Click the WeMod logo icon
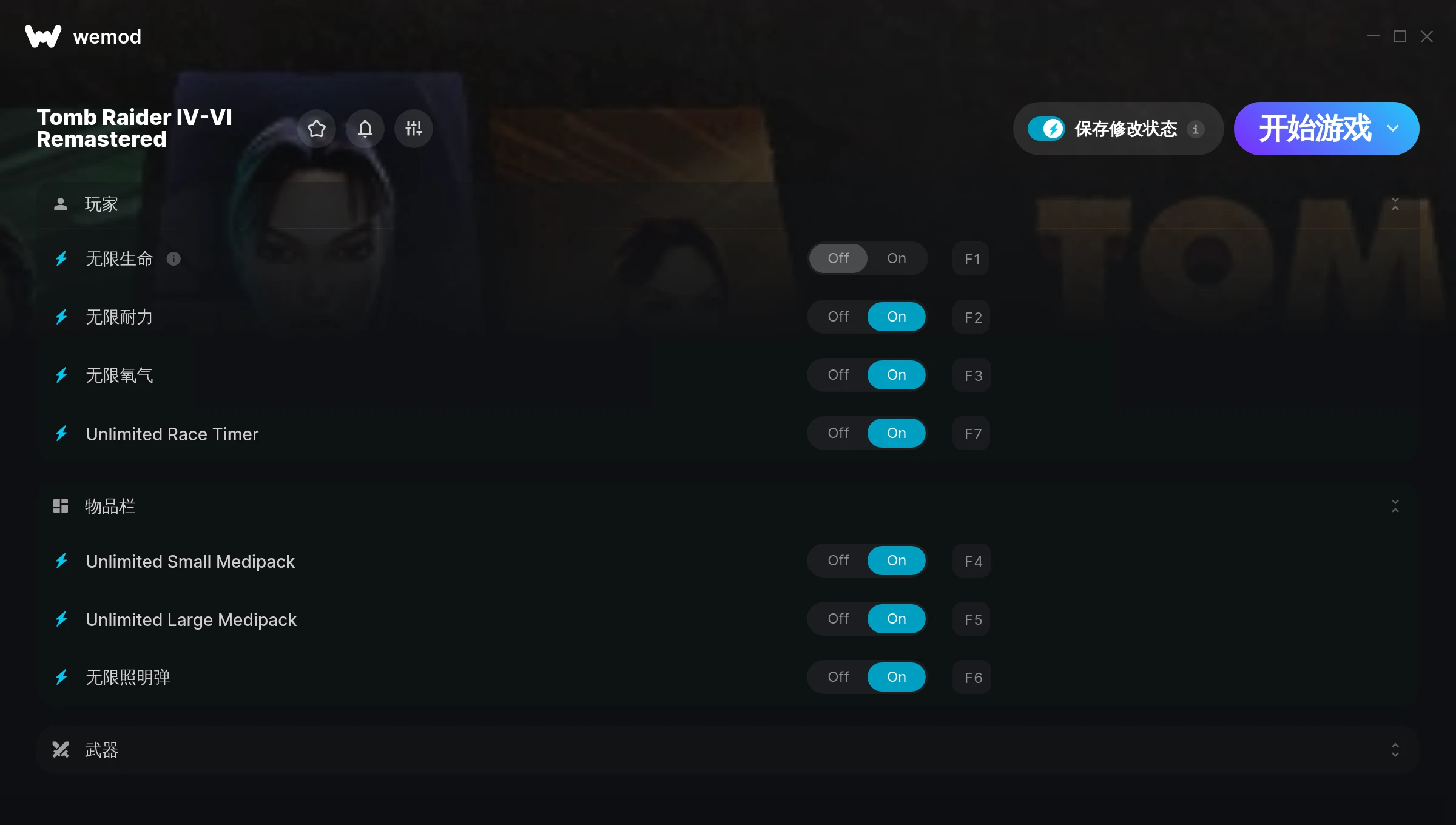 point(43,36)
